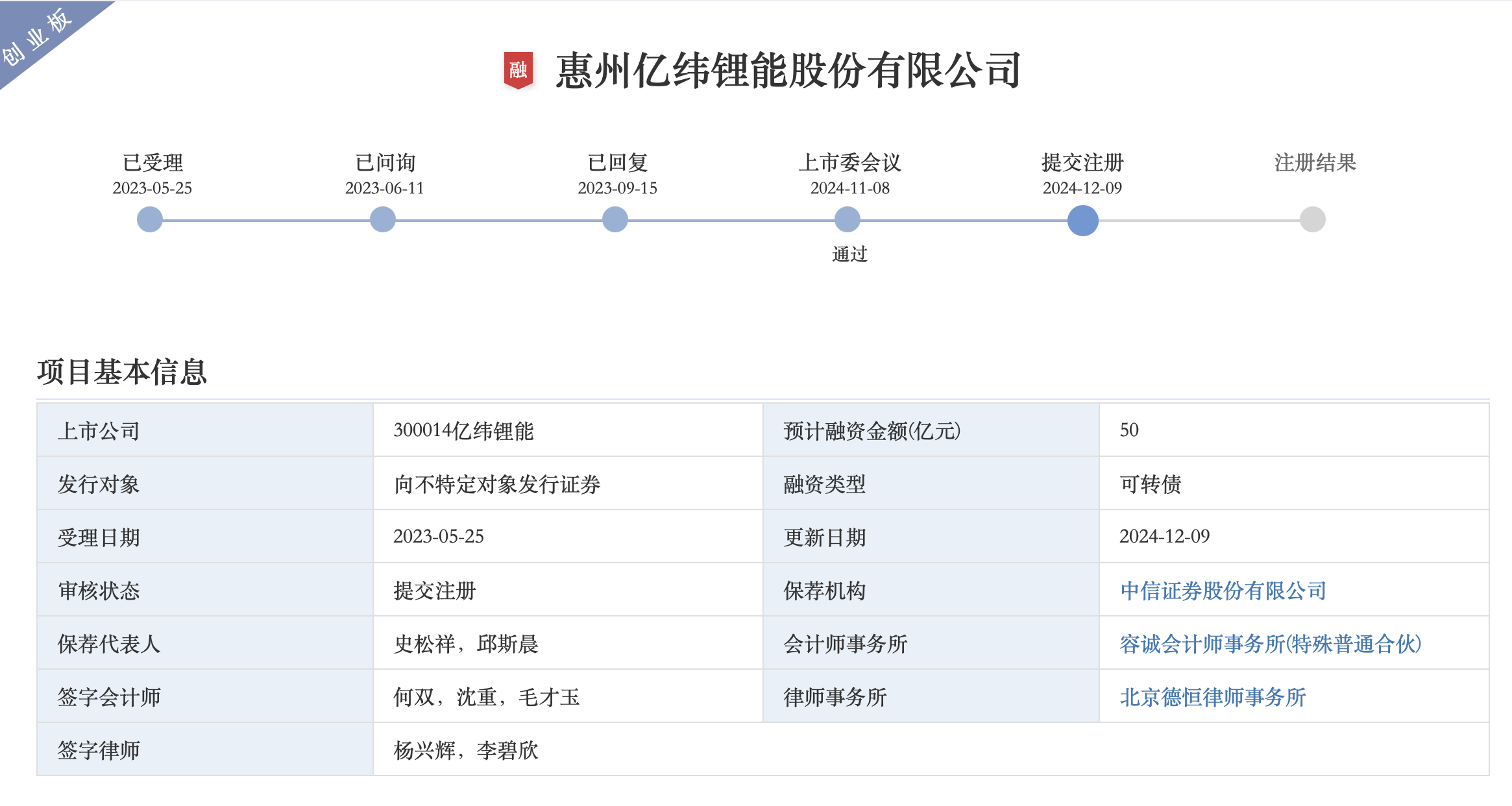Click the date 2023-06-11 under 已问询
The height and width of the screenshot is (806, 1512).
click(x=385, y=188)
